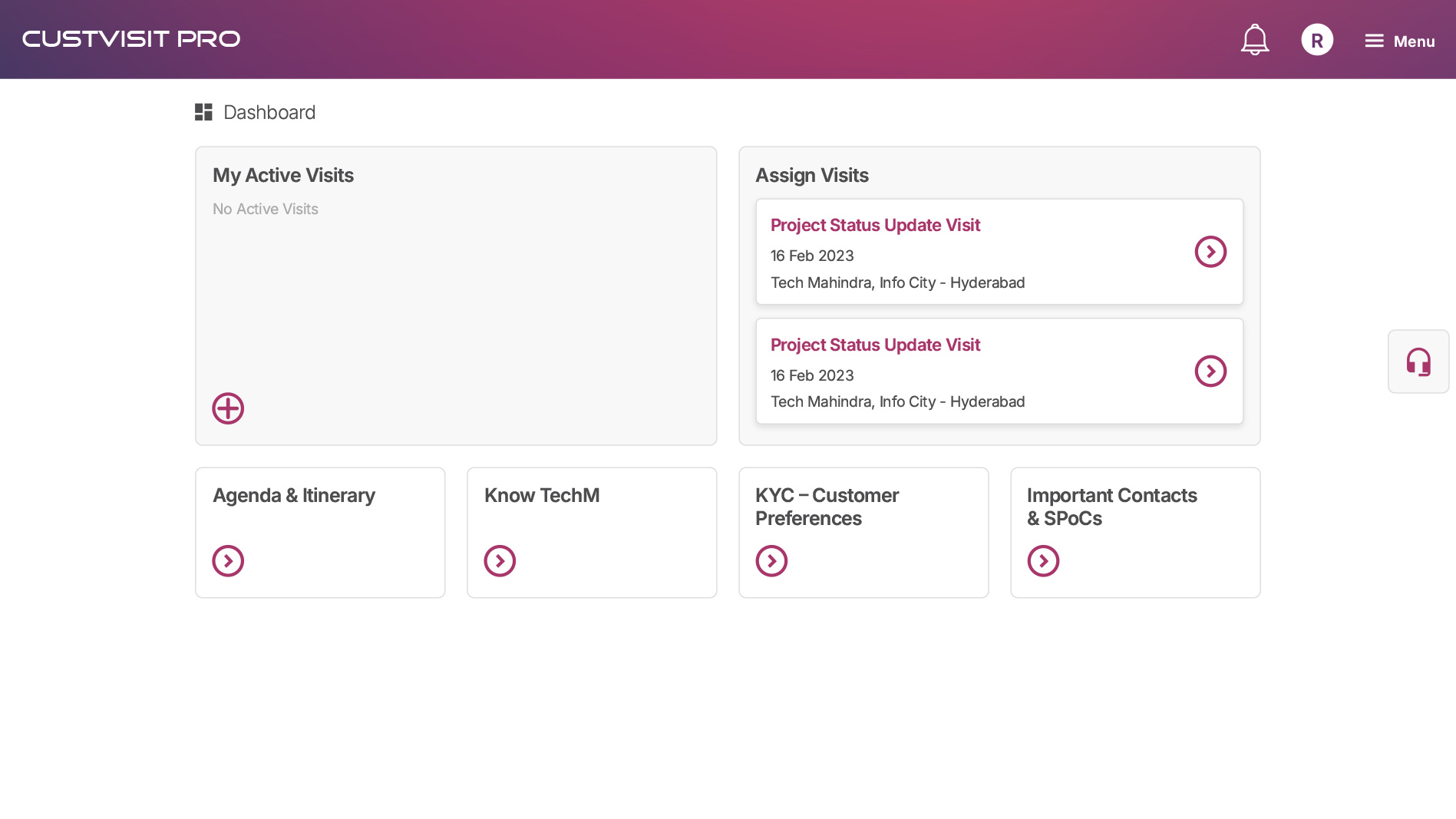Select the Agenda & Itinerary card title

coord(294,496)
